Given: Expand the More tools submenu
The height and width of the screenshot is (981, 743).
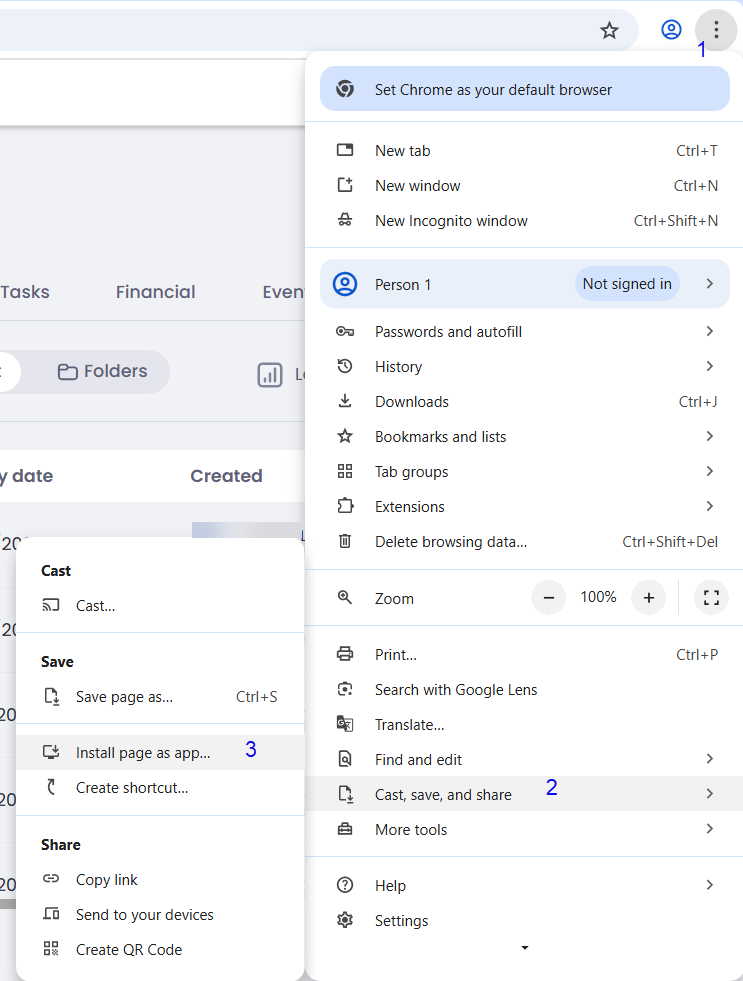Looking at the screenshot, I should 709,830.
